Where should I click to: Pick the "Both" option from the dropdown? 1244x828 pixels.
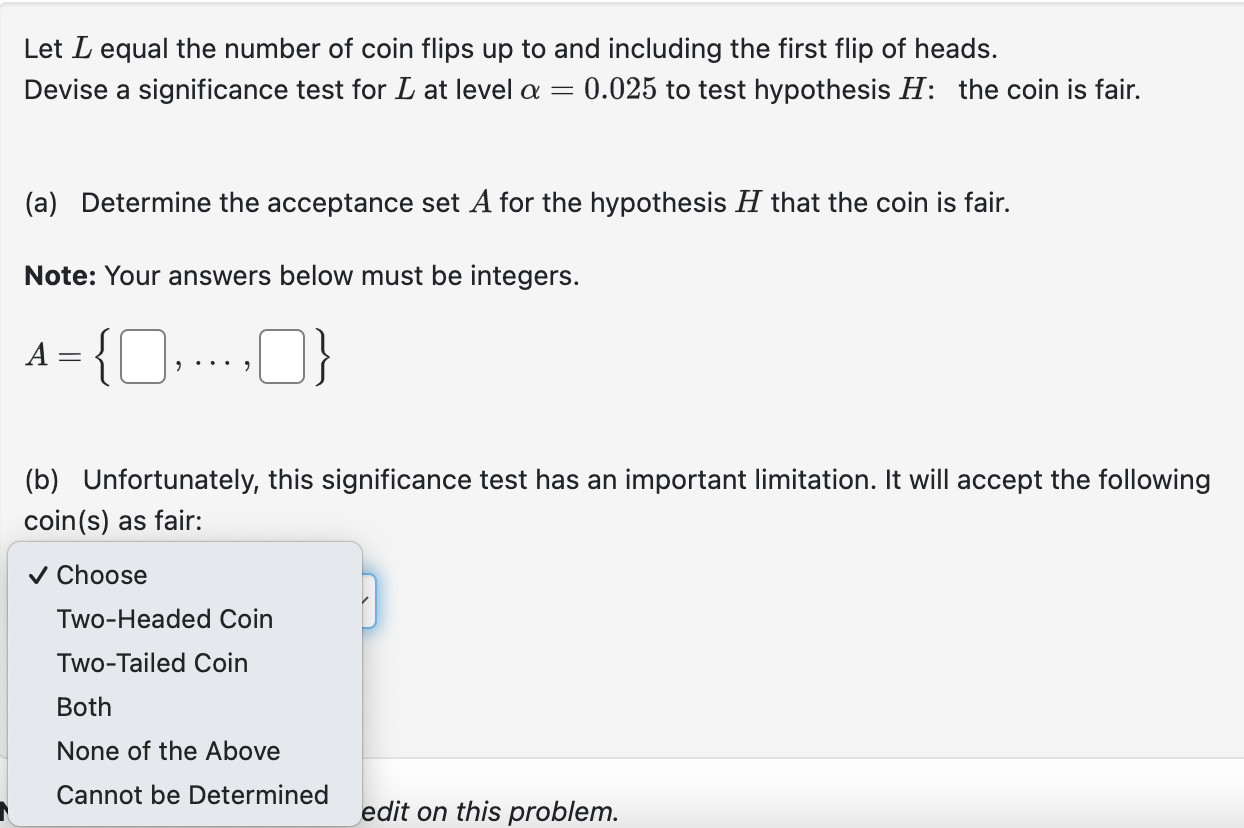coord(83,706)
